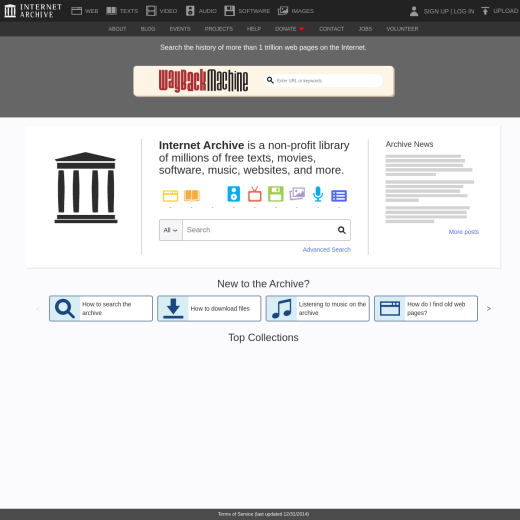Click the orange open book texts icon
Image resolution: width=520 pixels, height=520 pixels.
point(192,195)
